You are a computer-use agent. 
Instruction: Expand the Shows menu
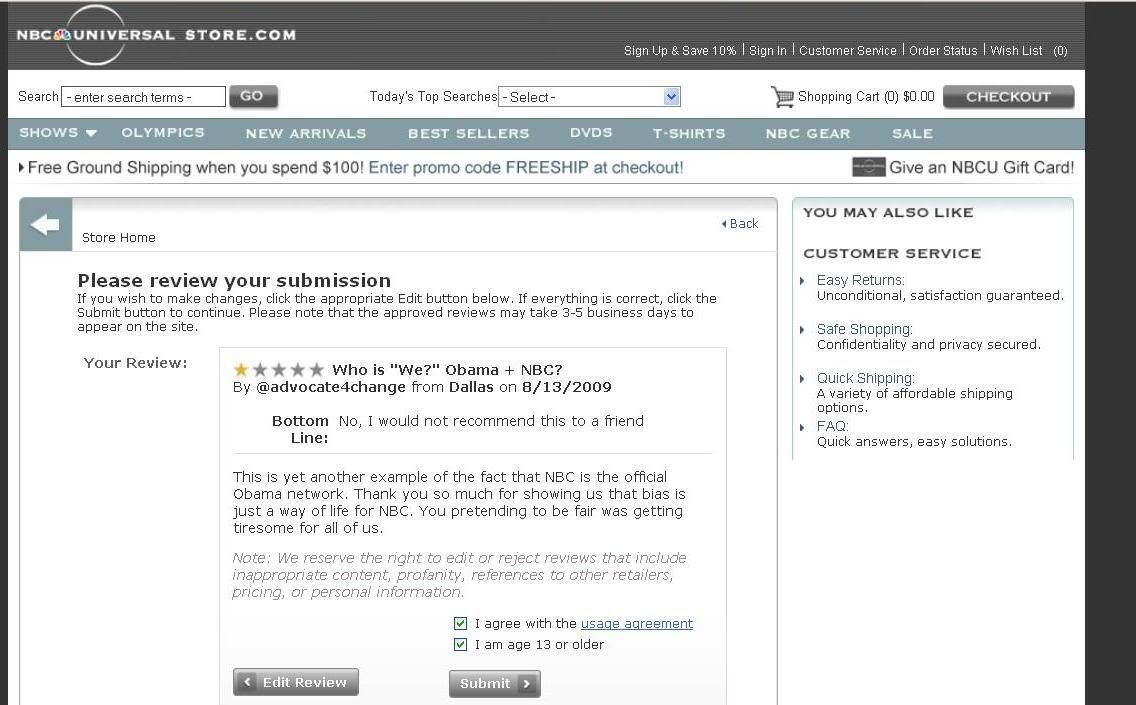pos(58,133)
